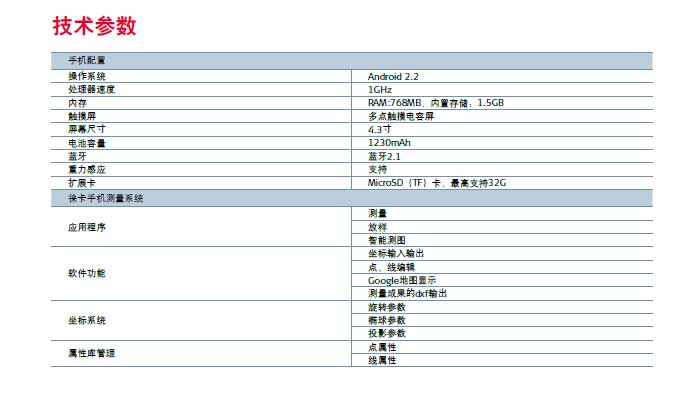
Task: Click the 椭球参数 coordinate system entry
Action: (386, 320)
